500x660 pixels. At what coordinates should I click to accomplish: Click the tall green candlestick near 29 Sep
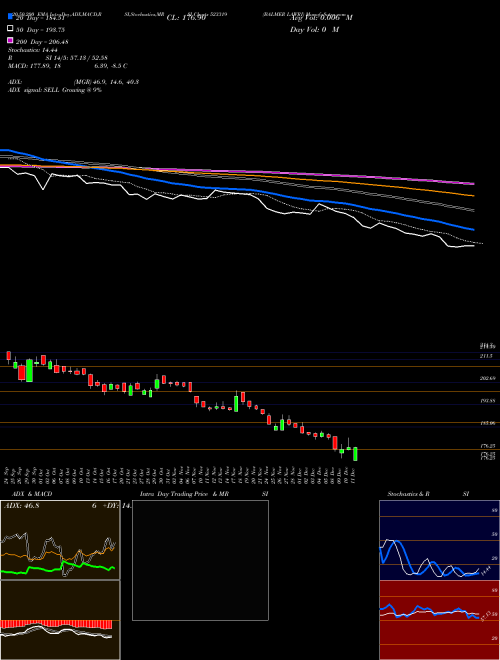29,370
